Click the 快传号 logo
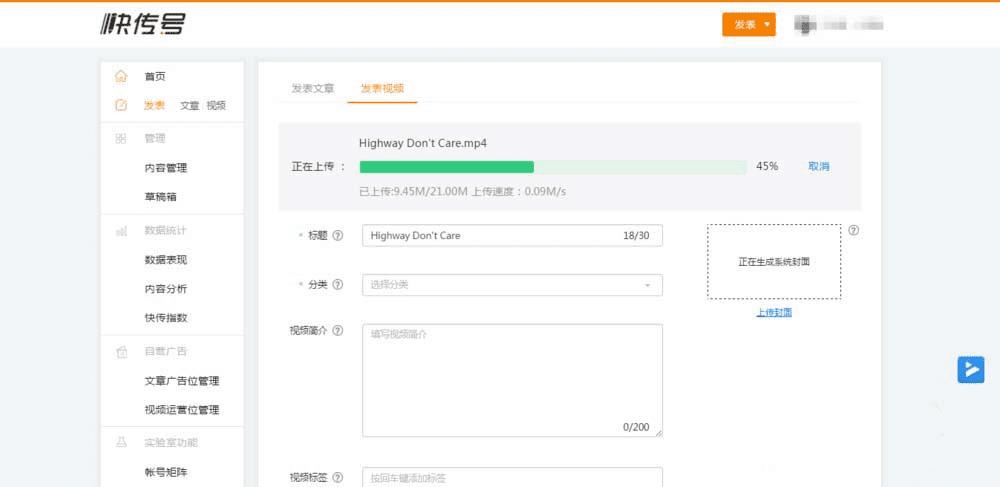This screenshot has height=487, width=1000. pyautogui.click(x=143, y=24)
